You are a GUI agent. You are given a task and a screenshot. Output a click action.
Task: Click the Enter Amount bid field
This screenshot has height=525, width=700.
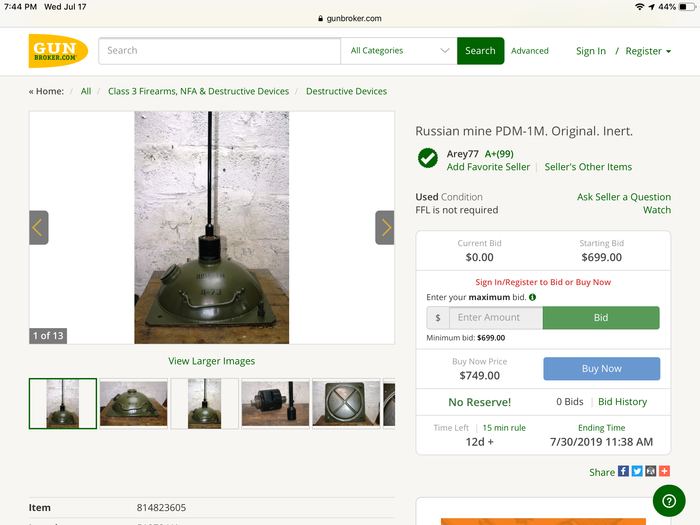495,318
